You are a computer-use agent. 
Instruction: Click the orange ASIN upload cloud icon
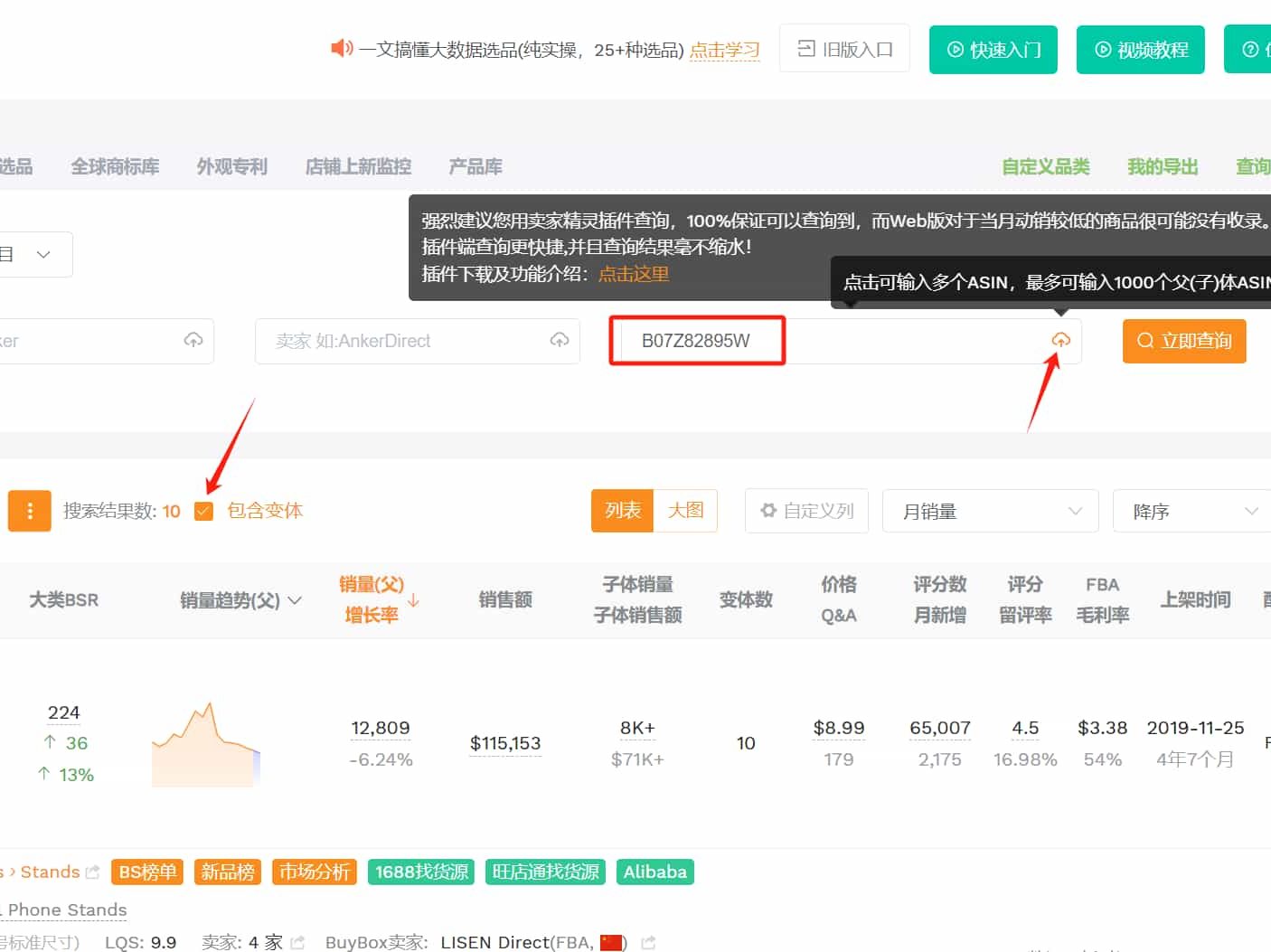tap(1060, 340)
